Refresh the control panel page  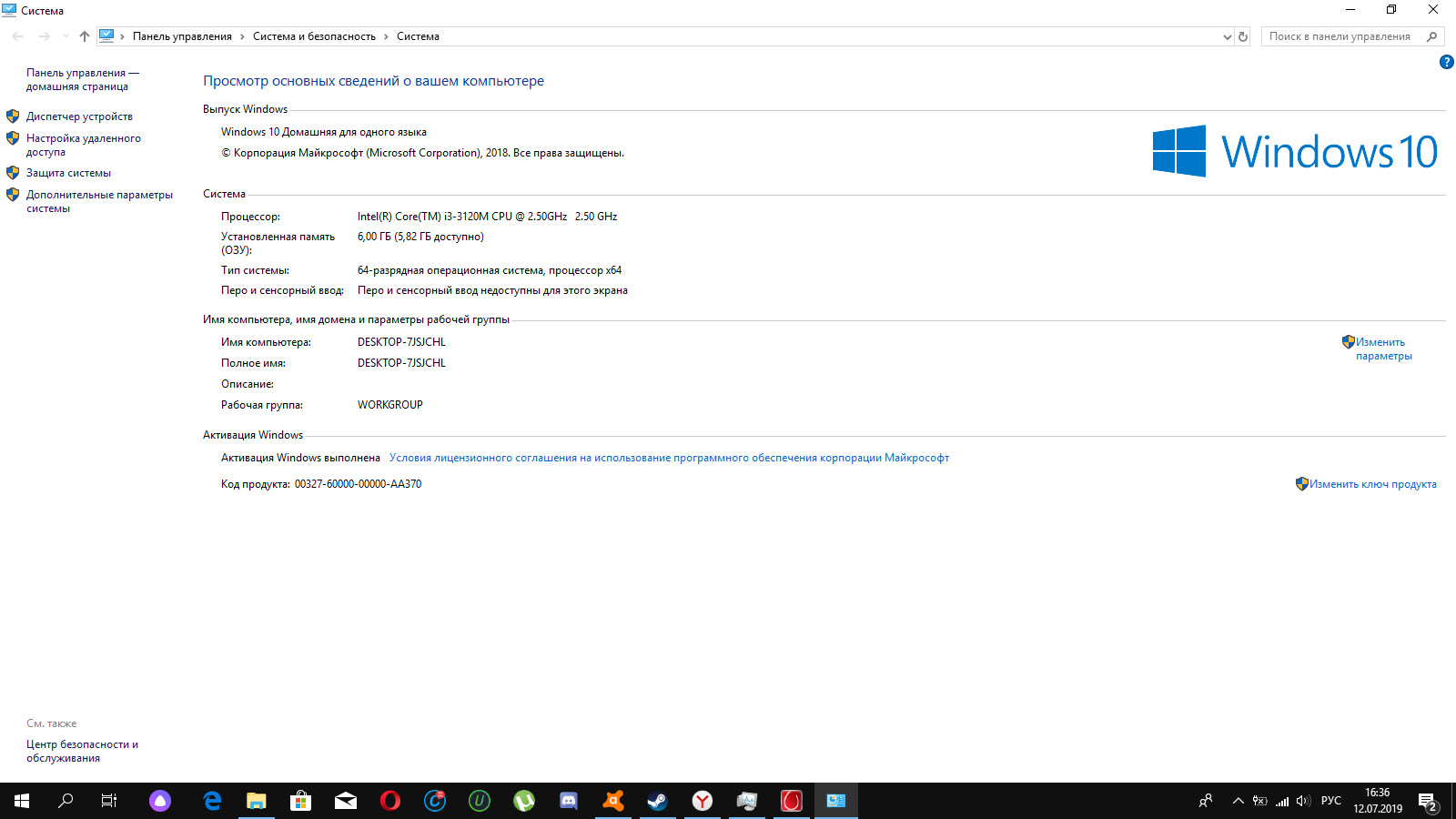coord(1243,37)
